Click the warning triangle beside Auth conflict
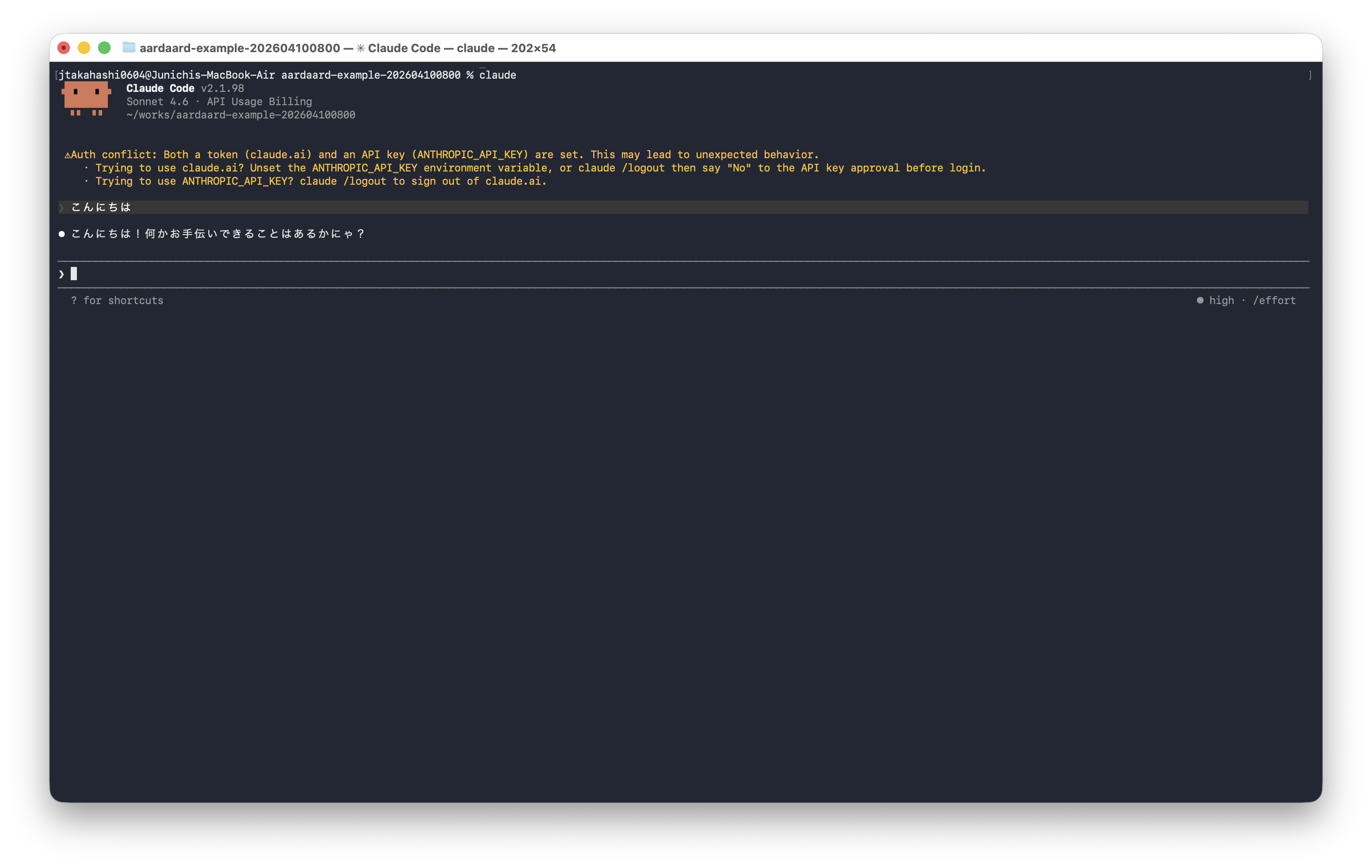Viewport: 1372px width, 868px height. pos(67,155)
